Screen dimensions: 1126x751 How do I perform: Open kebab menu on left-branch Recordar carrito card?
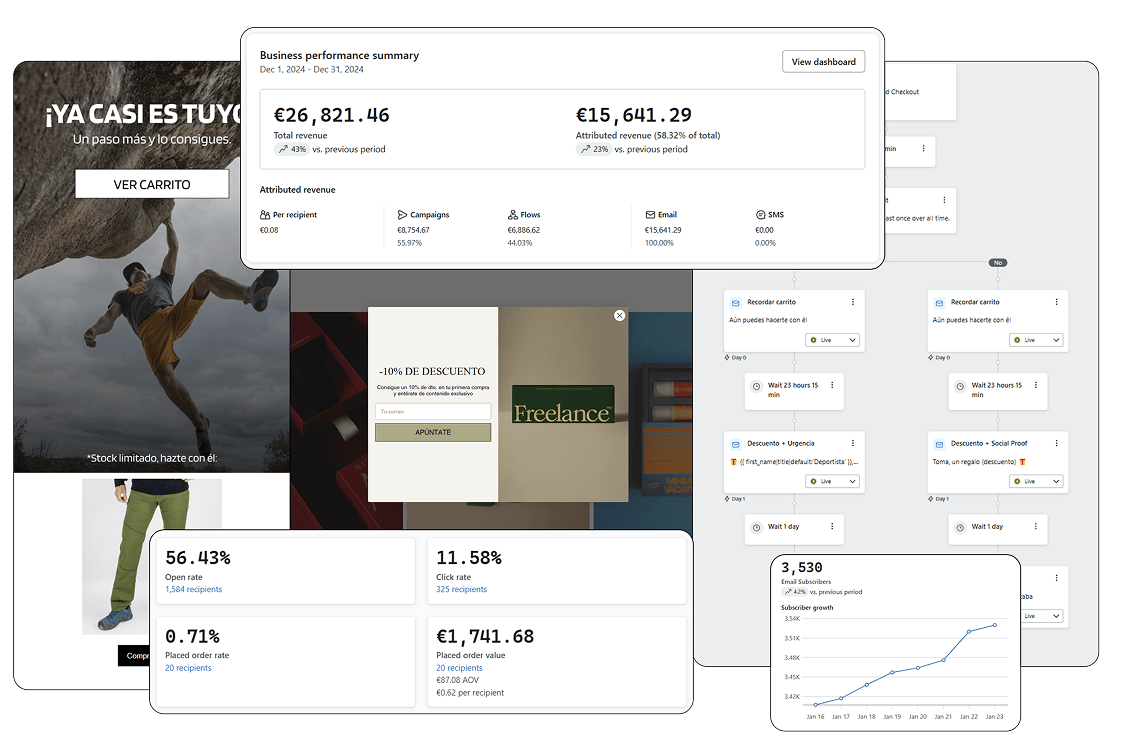[x=852, y=302]
